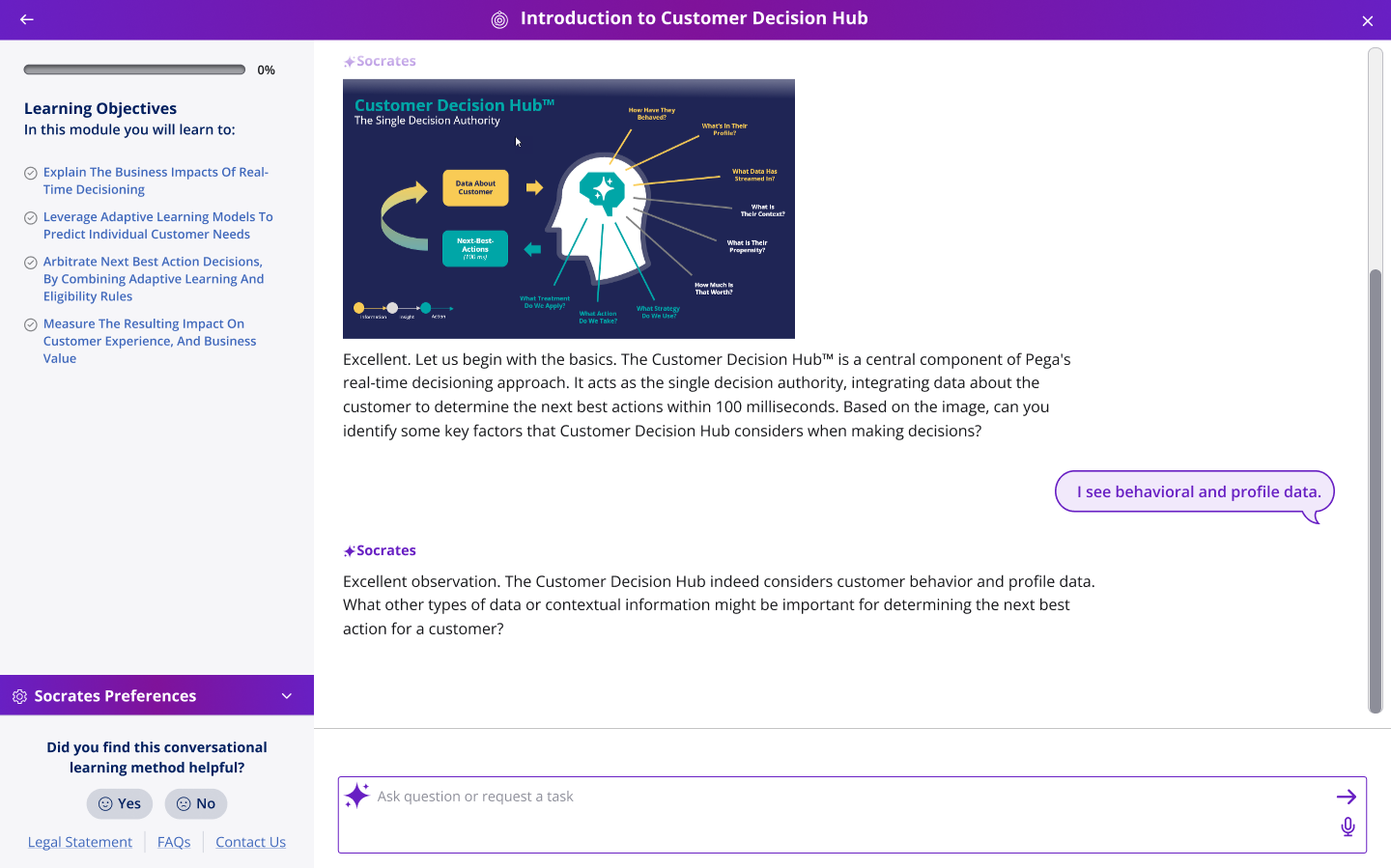Image resolution: width=1391 pixels, height=868 pixels.
Task: Select objective Leverage Adaptive Learning Models
Action: click(x=158, y=225)
